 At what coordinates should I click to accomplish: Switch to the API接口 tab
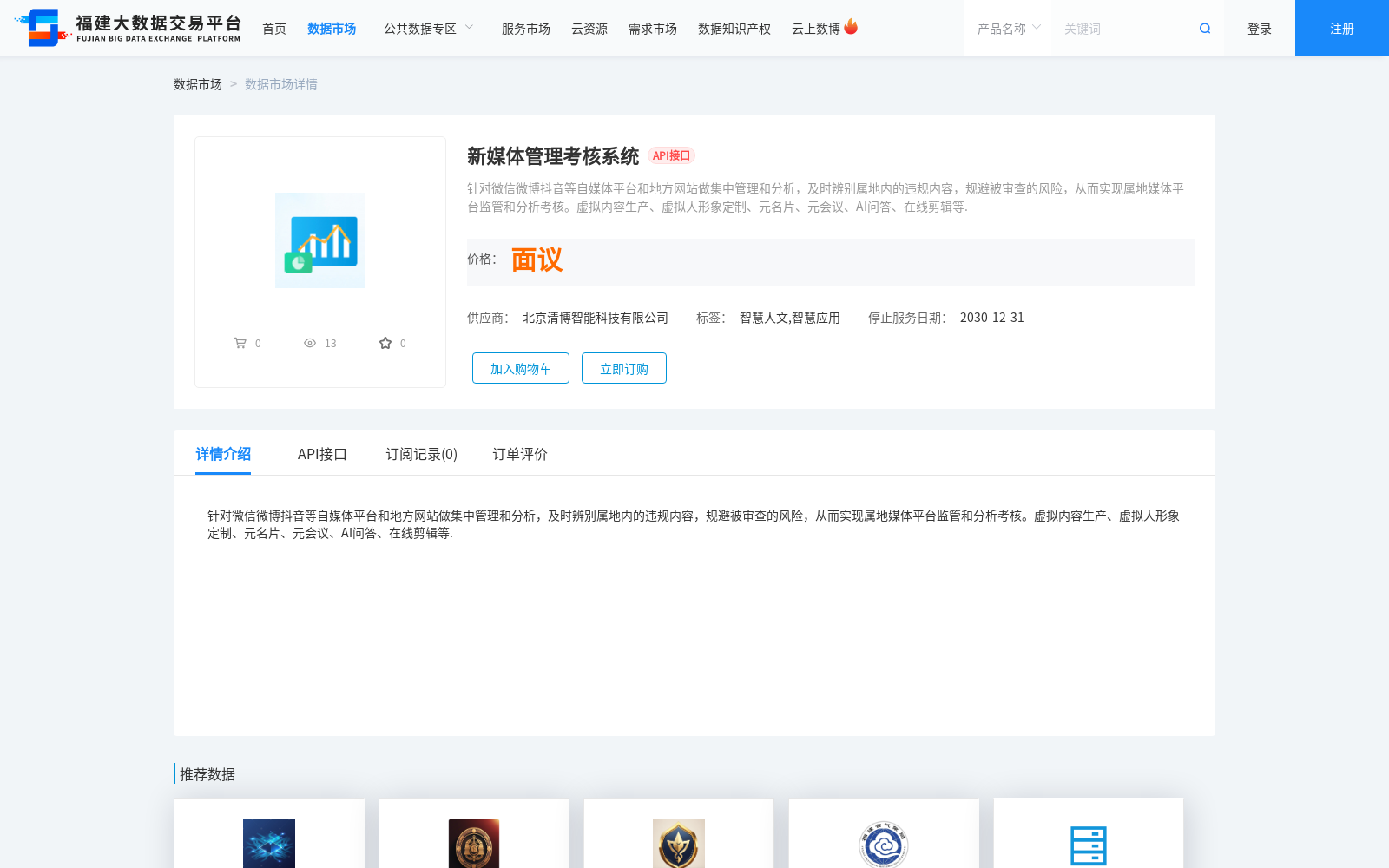click(x=322, y=454)
